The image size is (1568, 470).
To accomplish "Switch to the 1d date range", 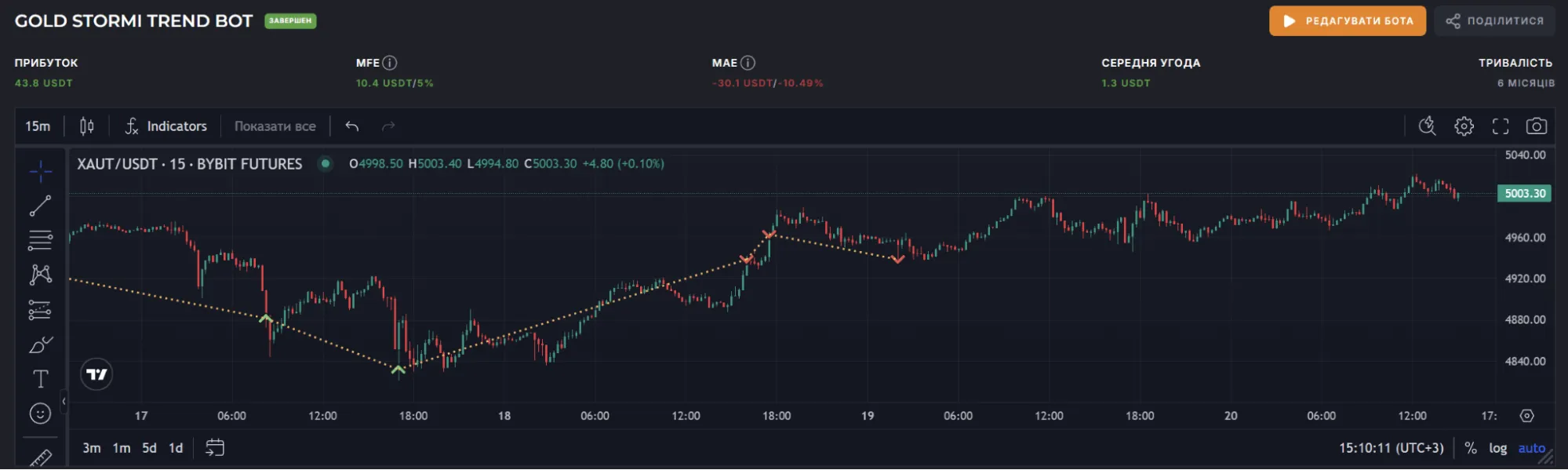I will pyautogui.click(x=176, y=448).
